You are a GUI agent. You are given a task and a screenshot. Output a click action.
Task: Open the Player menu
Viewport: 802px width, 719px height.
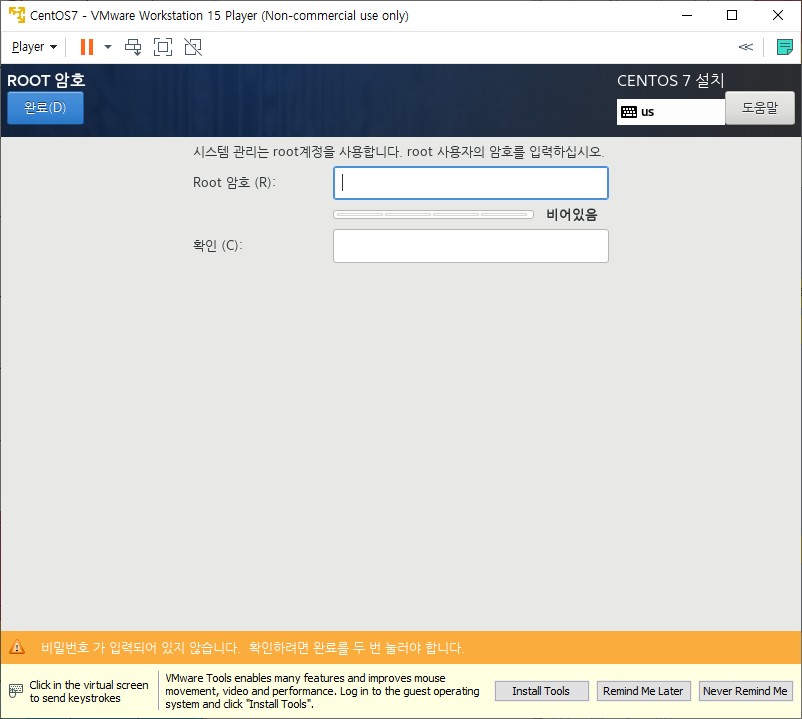[x=34, y=47]
